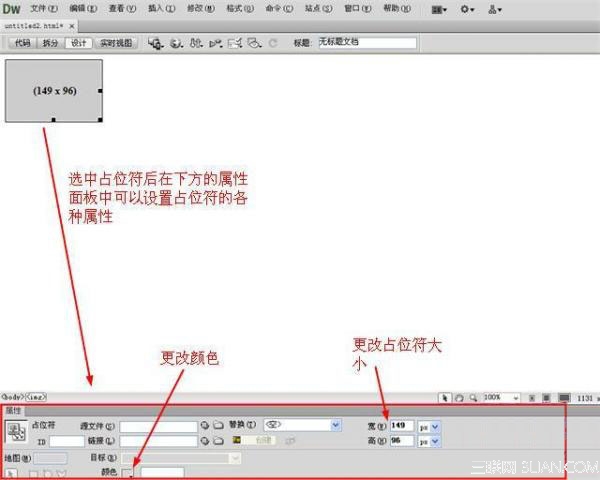Open the width unit px dropdown

(434, 425)
